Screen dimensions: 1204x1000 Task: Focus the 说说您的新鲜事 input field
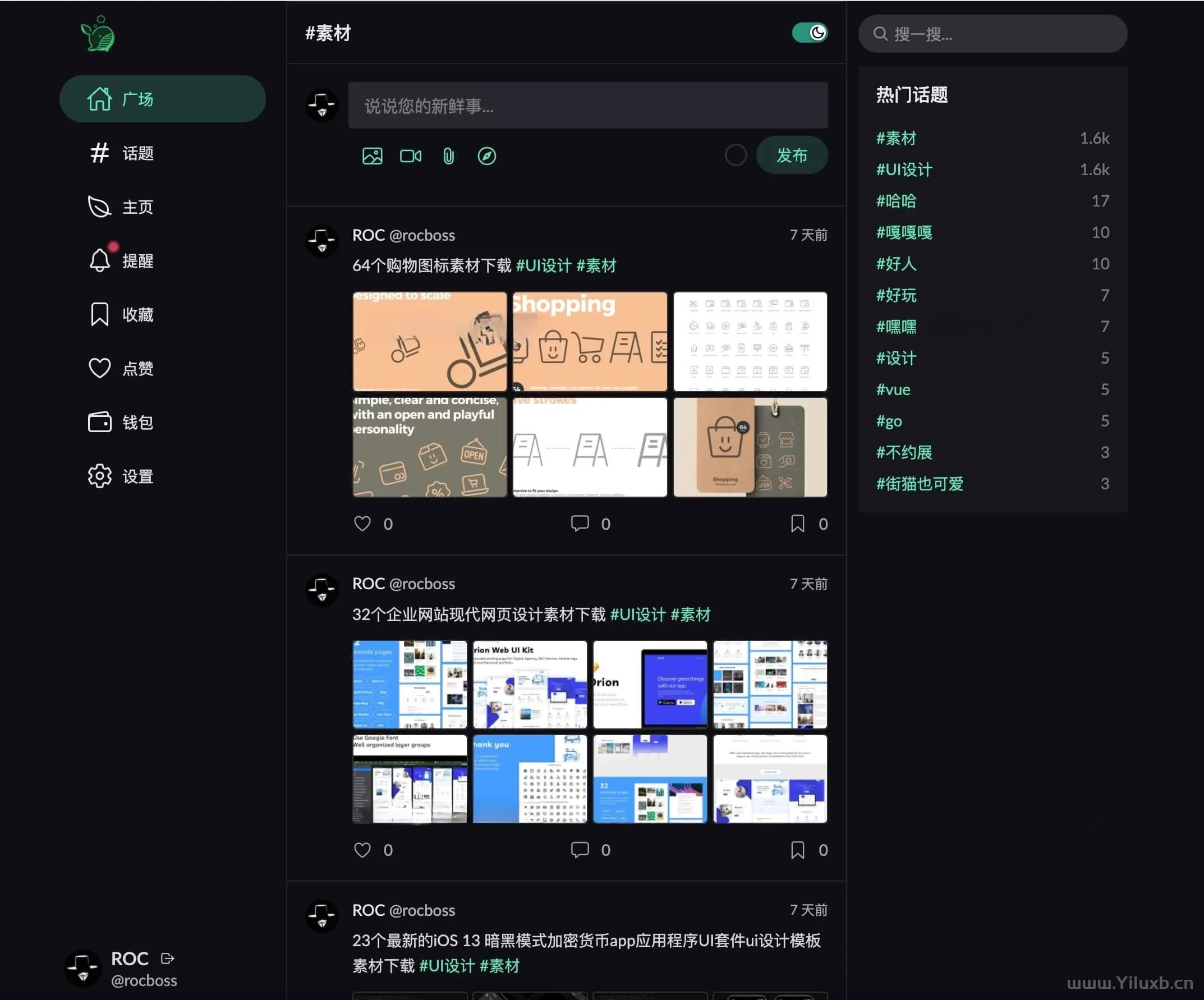587,105
